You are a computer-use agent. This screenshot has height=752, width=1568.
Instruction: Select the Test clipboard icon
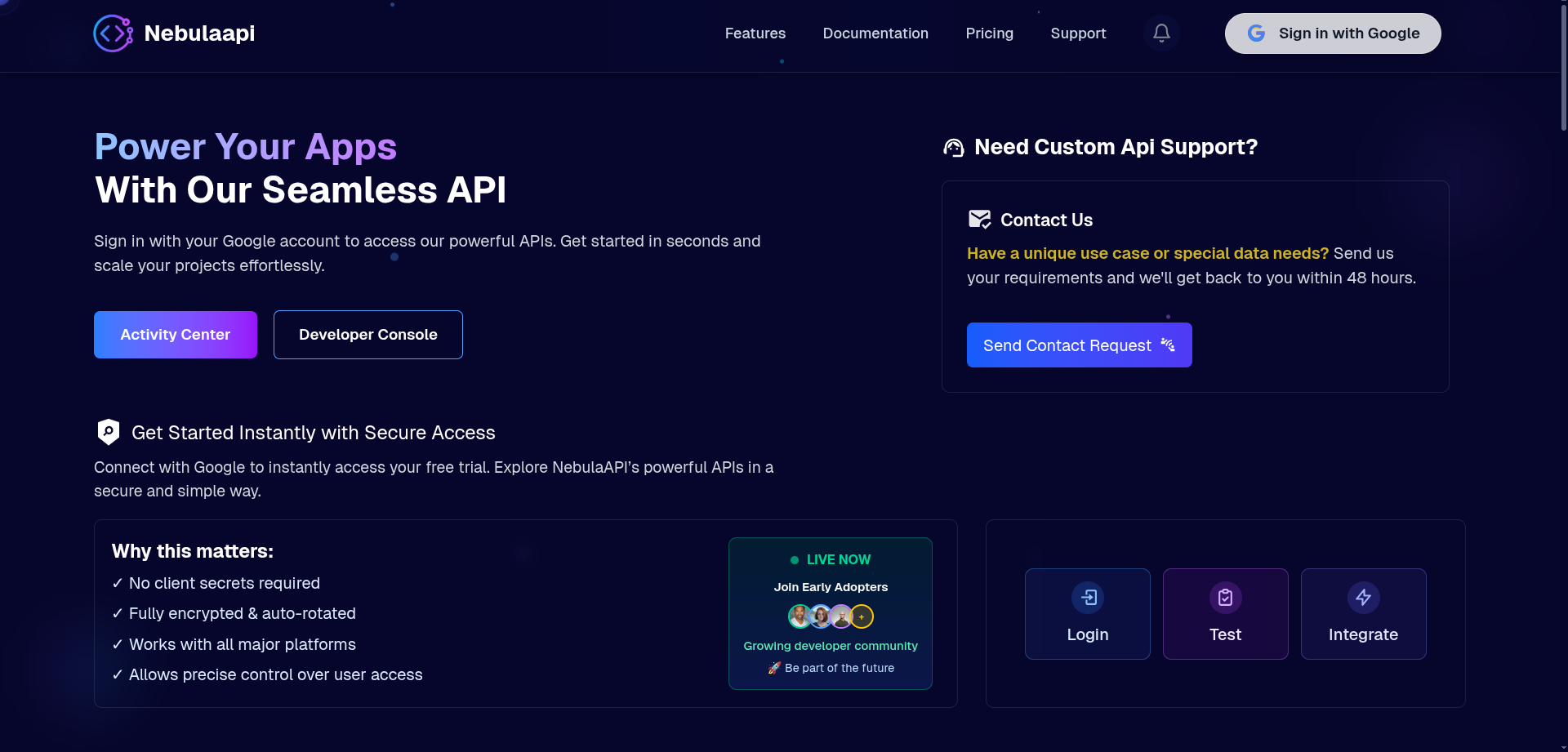tap(1225, 597)
